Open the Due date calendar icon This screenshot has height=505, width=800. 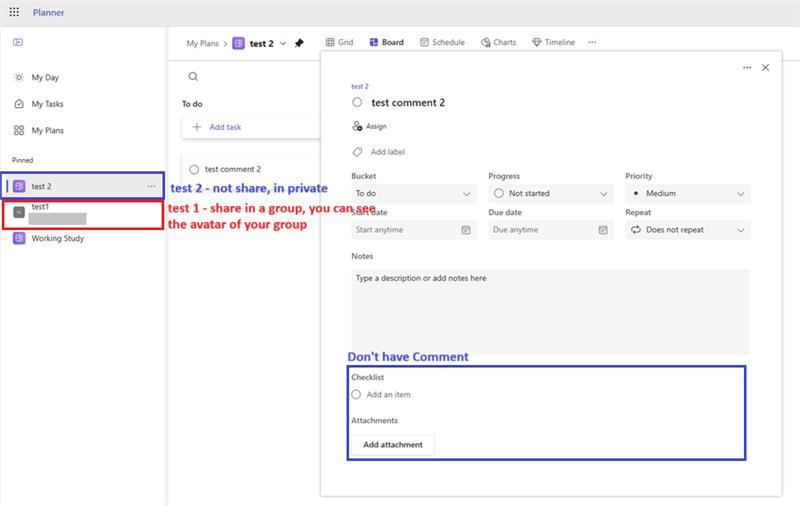(x=603, y=230)
